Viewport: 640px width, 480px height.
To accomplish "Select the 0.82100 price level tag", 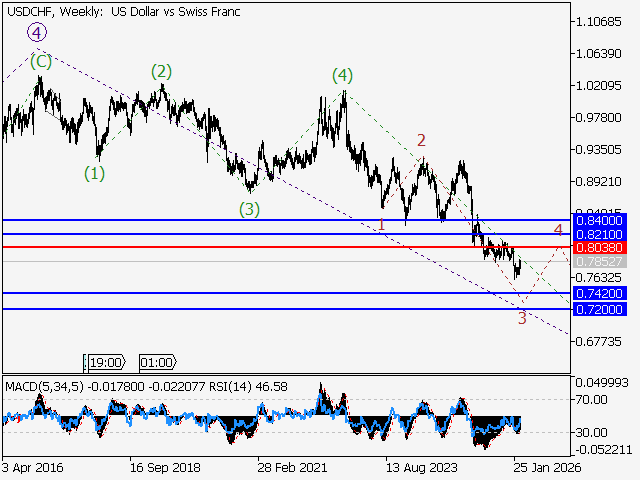I will pos(600,234).
